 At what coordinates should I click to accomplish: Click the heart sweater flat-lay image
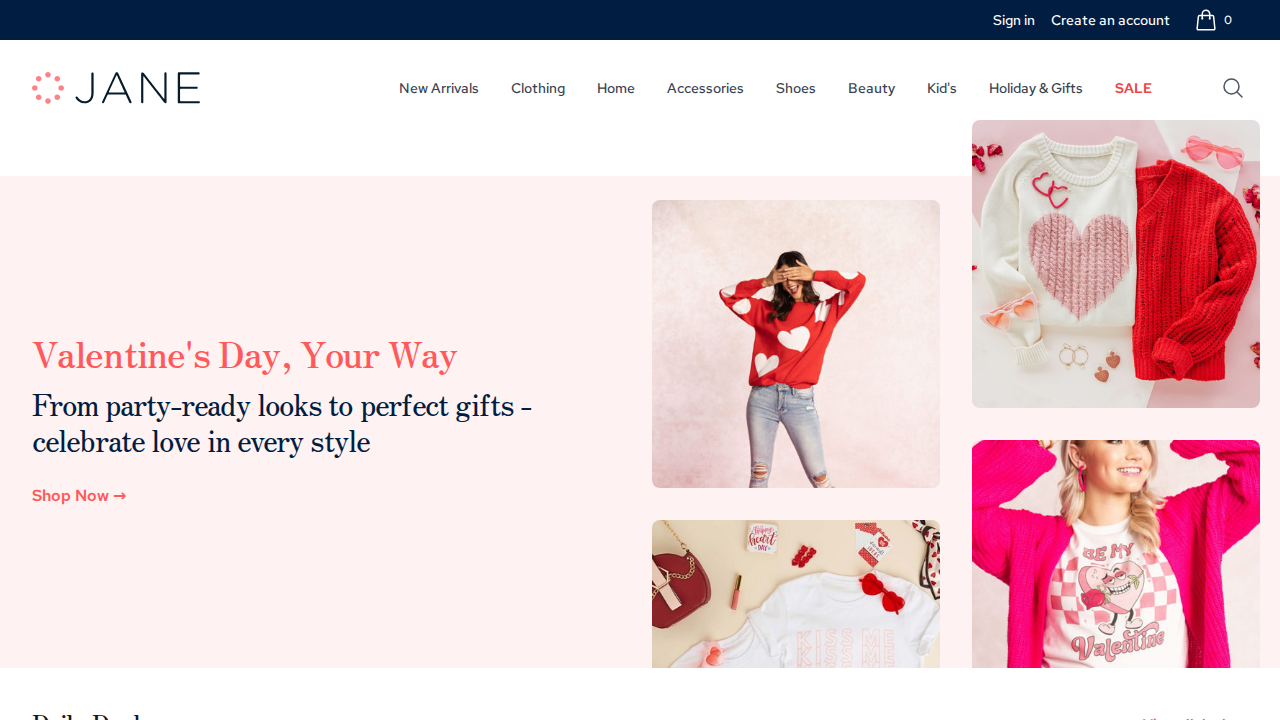1115,263
